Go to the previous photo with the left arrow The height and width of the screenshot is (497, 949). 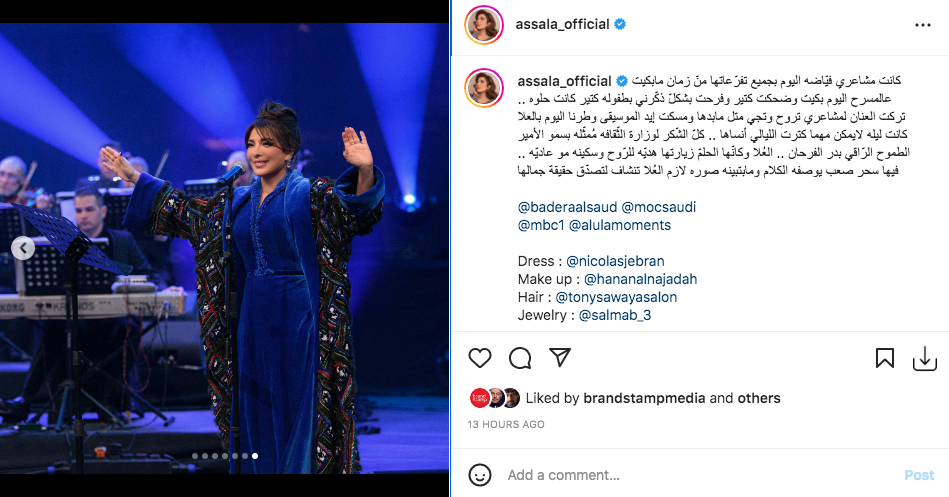click(23, 248)
